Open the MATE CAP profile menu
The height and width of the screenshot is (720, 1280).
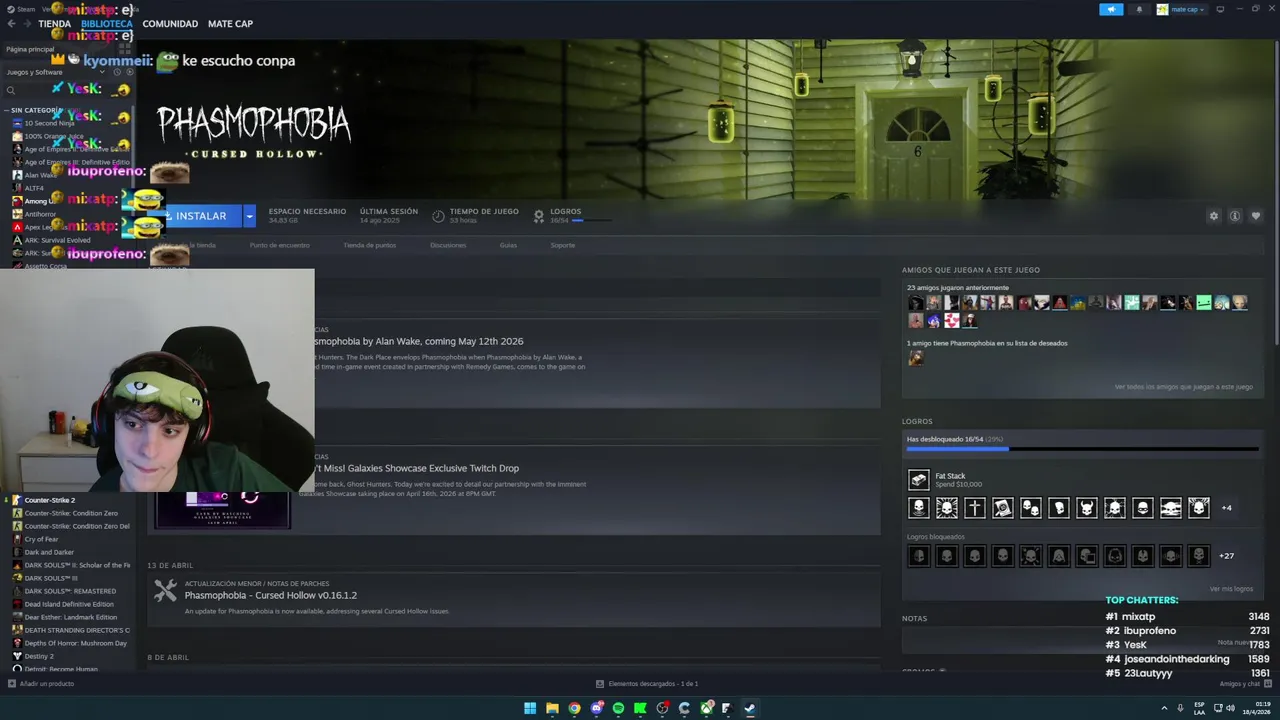pyautogui.click(x=230, y=23)
